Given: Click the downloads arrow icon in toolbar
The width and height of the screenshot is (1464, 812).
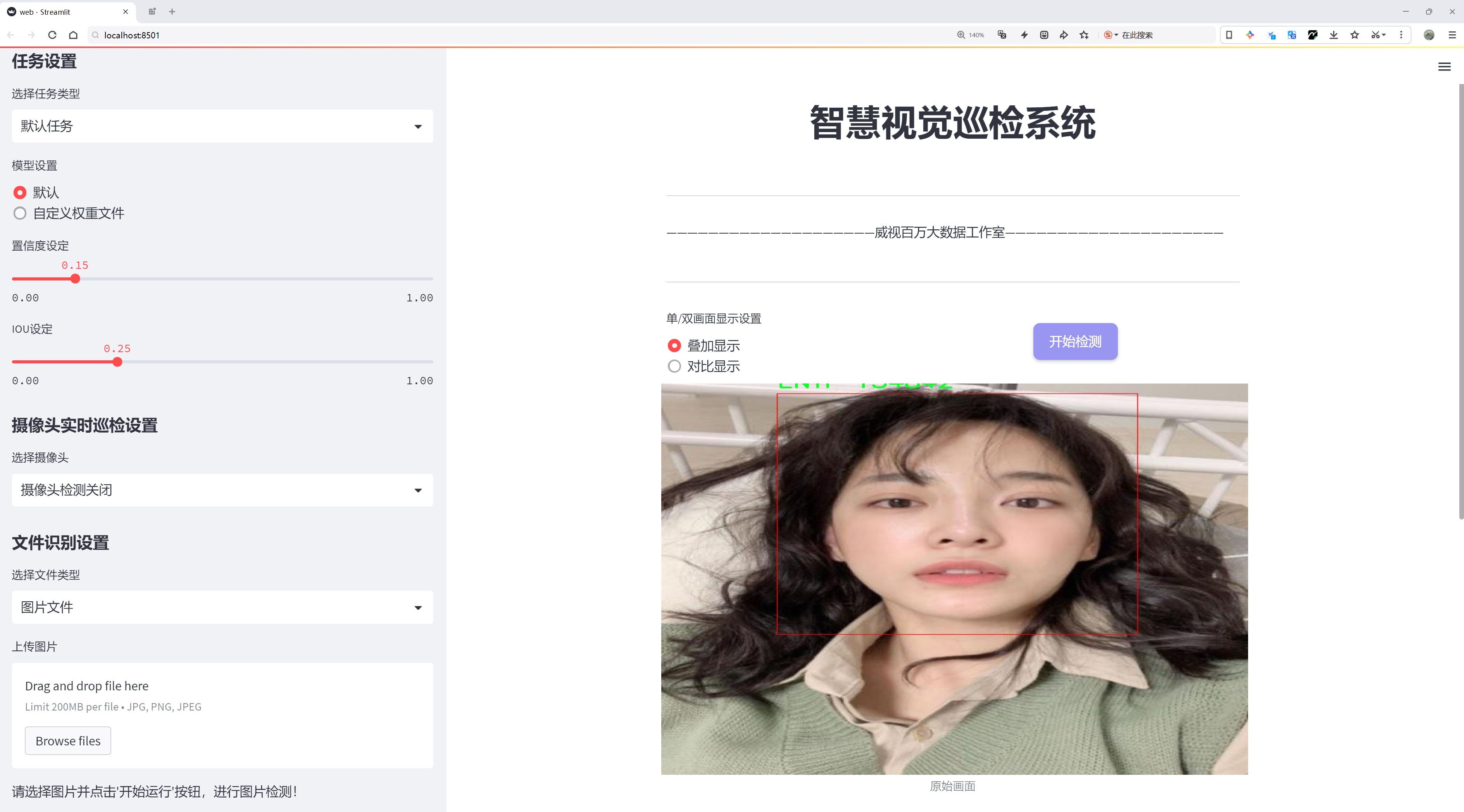Looking at the screenshot, I should point(1333,35).
